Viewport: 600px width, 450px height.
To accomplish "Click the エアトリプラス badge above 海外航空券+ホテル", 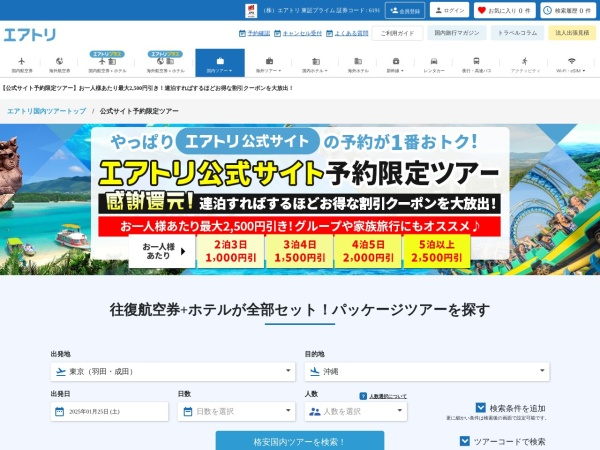I will click(165, 54).
